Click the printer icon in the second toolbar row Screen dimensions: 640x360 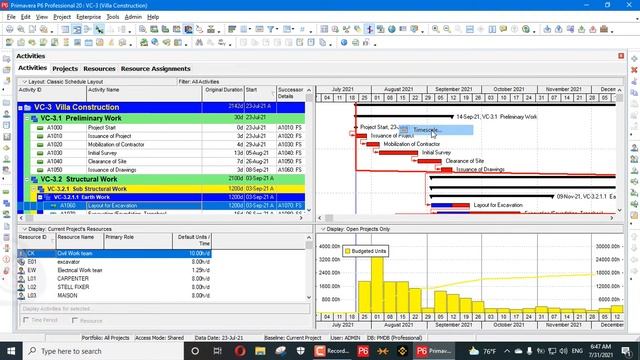click(356, 42)
